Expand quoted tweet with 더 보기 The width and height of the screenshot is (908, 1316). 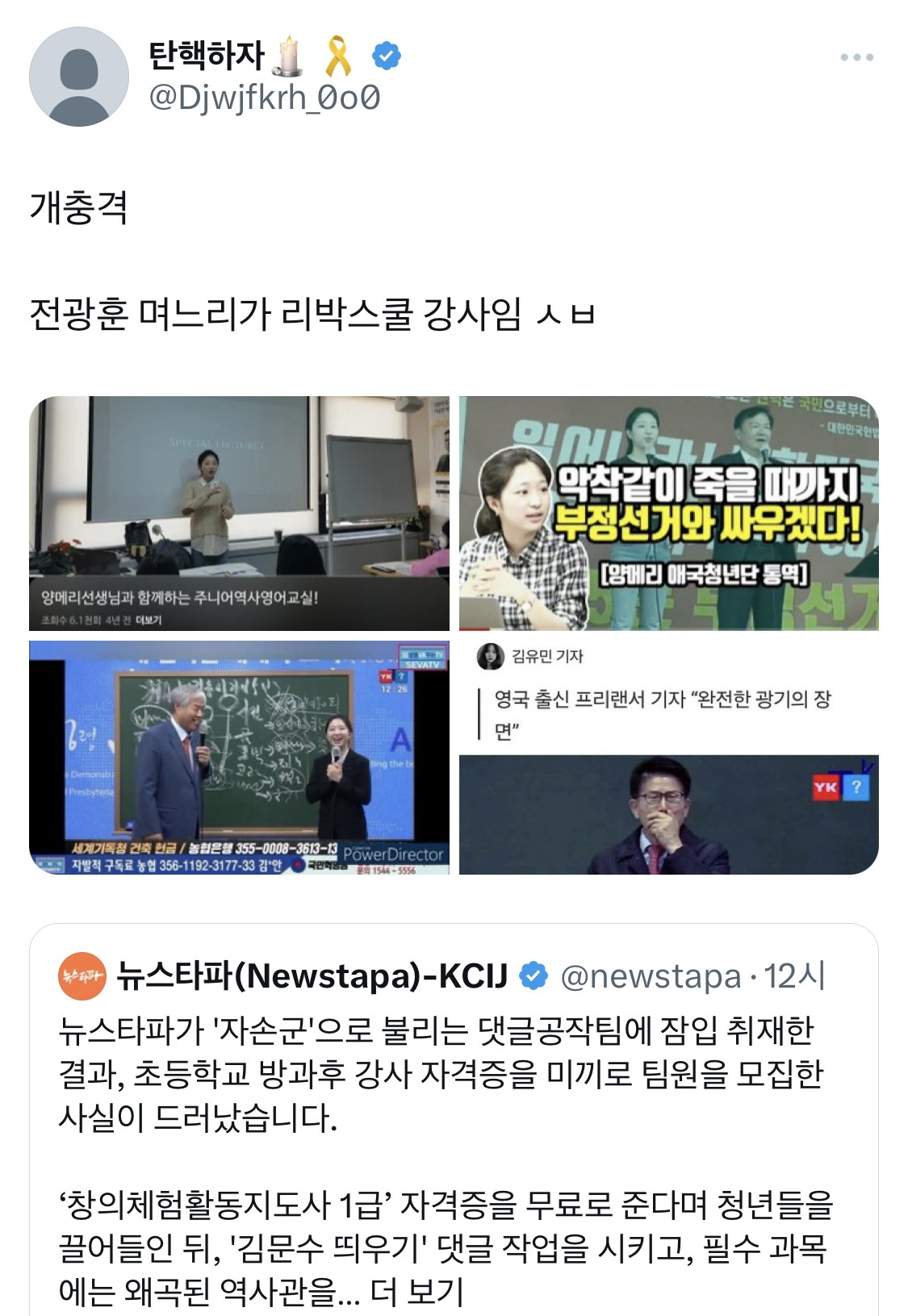point(416,1292)
